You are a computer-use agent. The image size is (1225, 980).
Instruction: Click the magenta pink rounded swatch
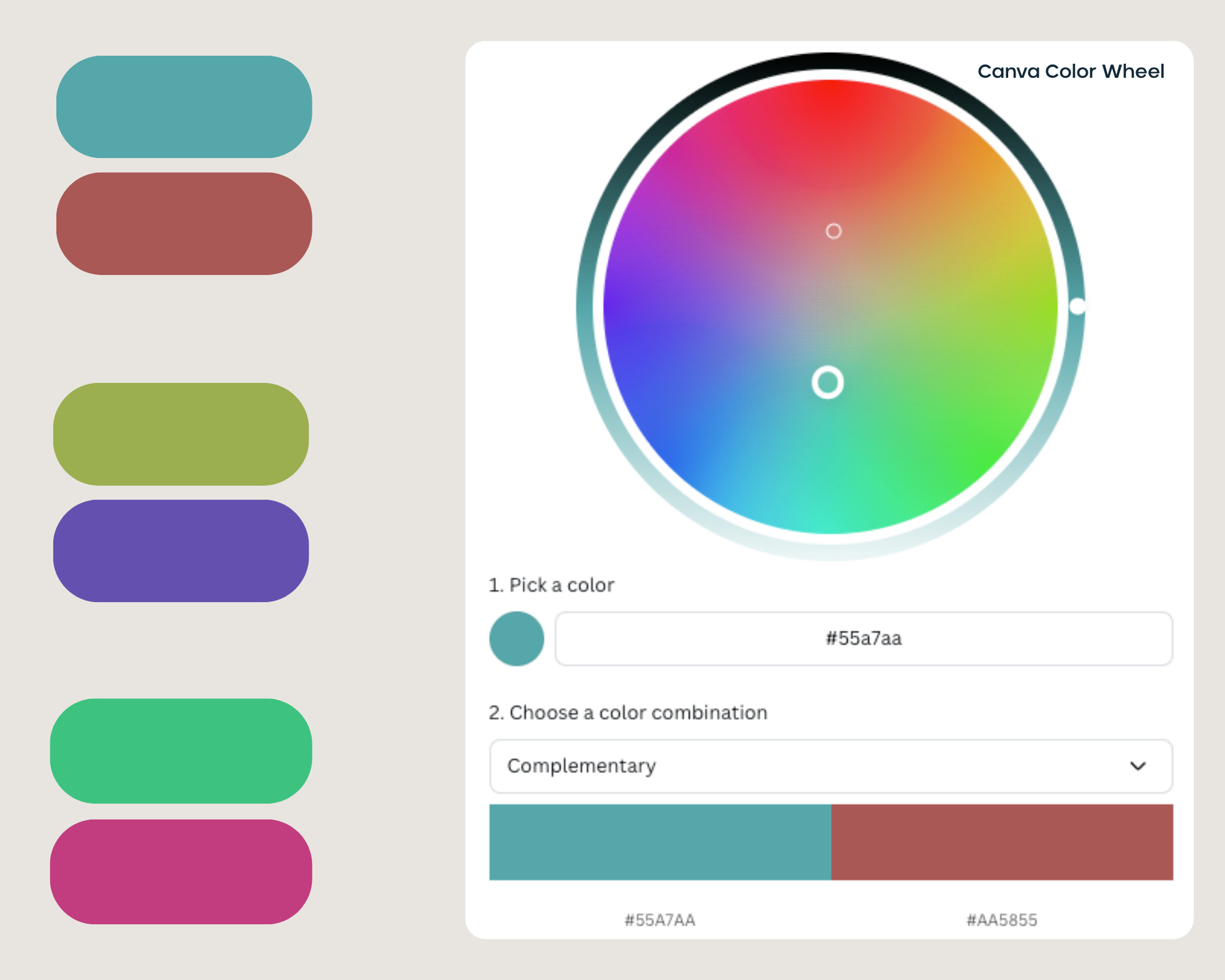181,872
